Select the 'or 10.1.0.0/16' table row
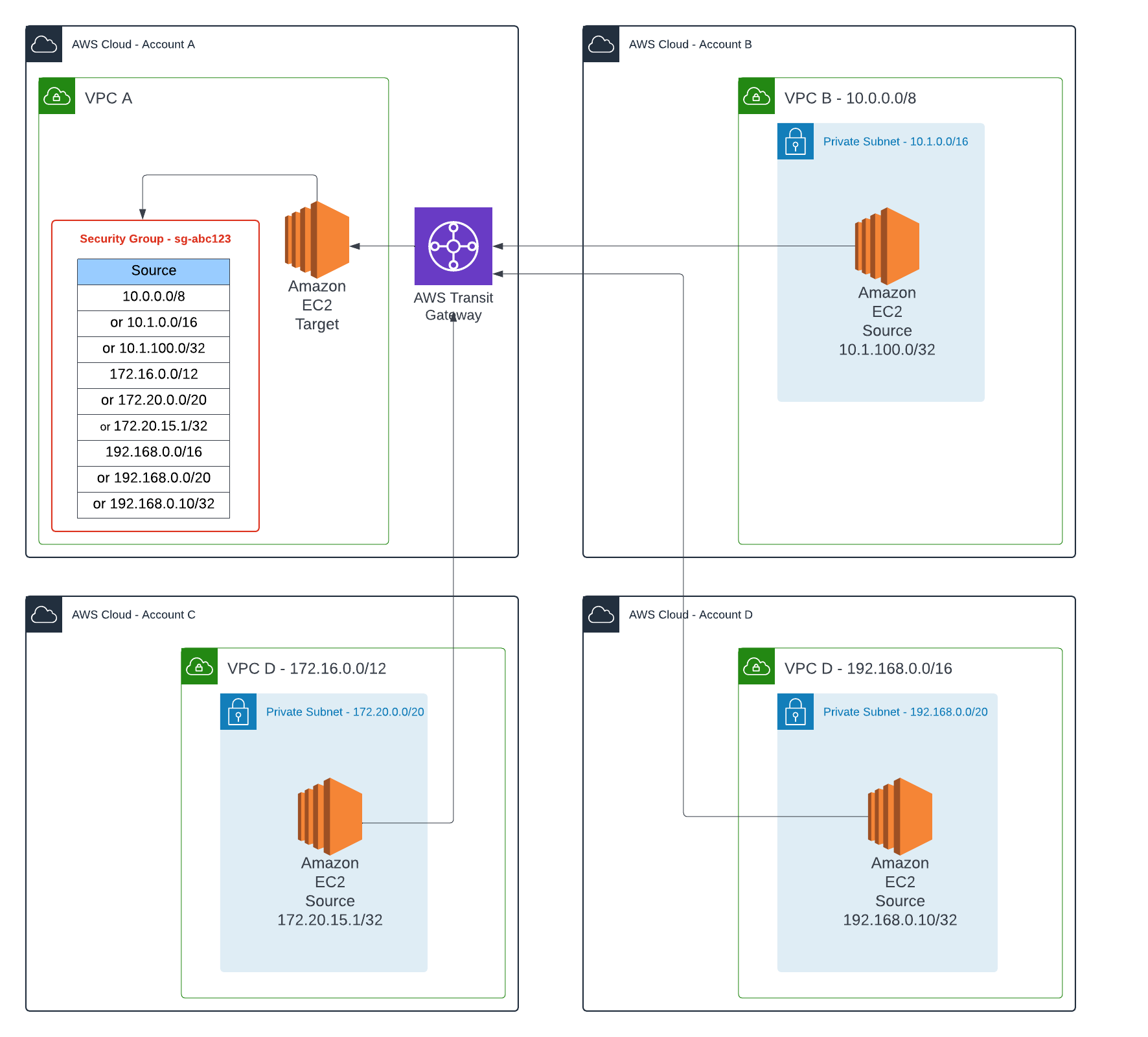 154,323
